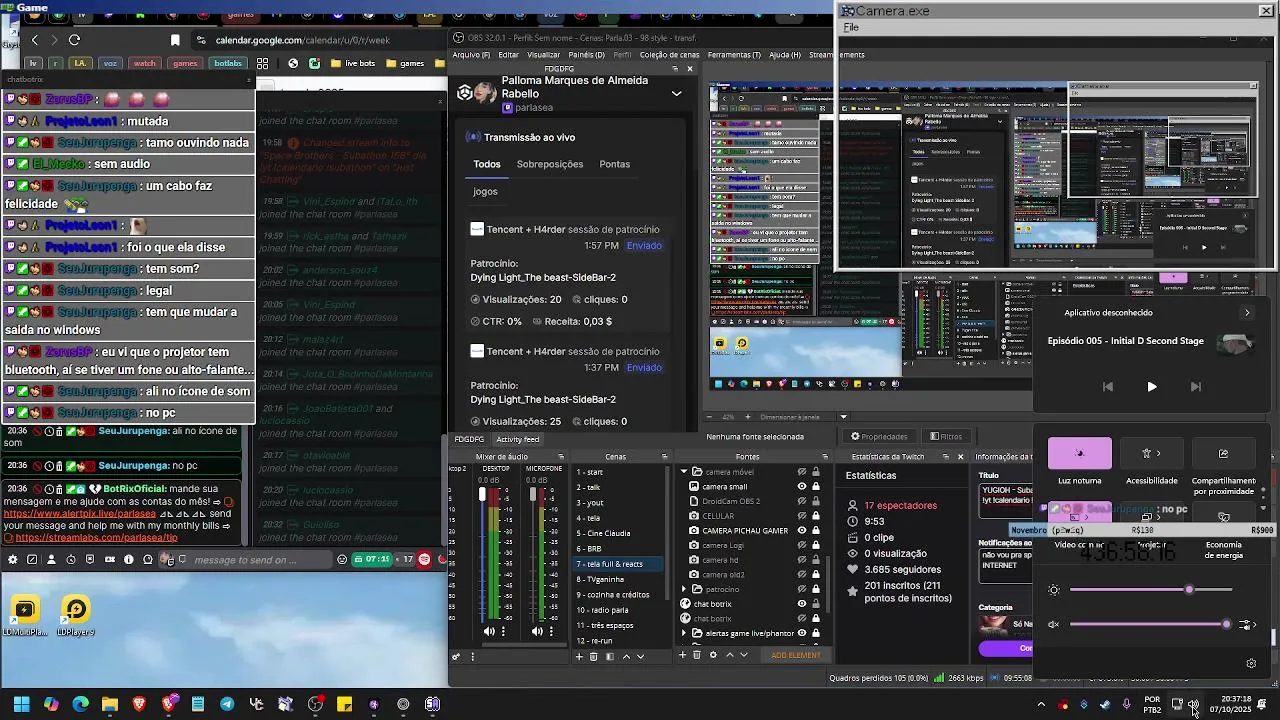Screen dimensions: 1280x720
Task: Open Telegram from the taskbar
Action: [x=227, y=704]
